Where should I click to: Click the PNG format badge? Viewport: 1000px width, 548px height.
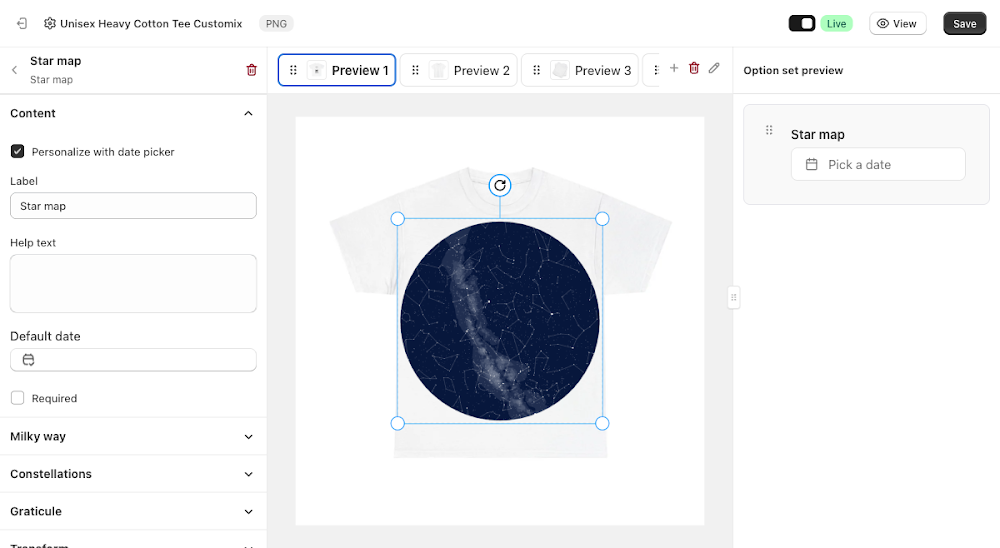pos(276,24)
